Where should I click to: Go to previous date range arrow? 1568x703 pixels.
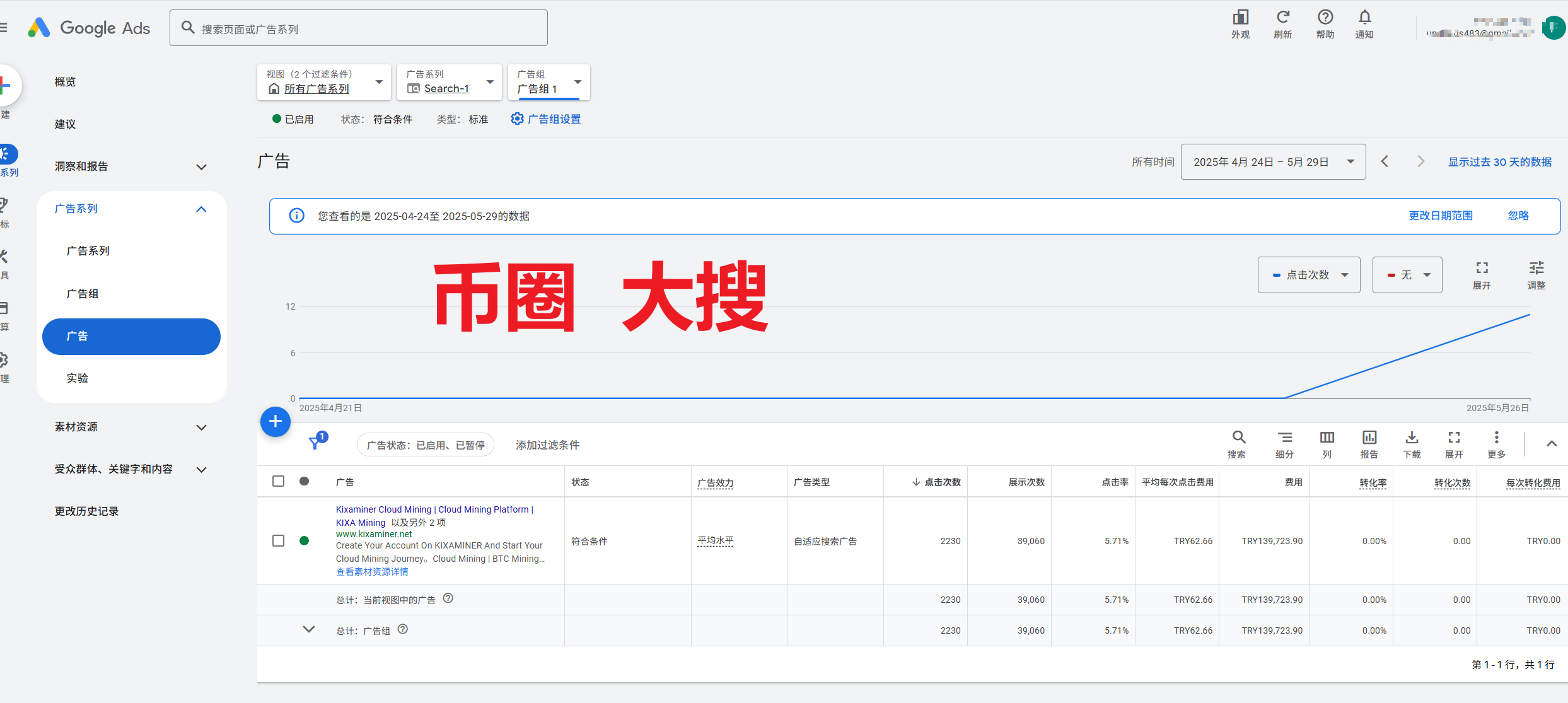click(x=1385, y=161)
